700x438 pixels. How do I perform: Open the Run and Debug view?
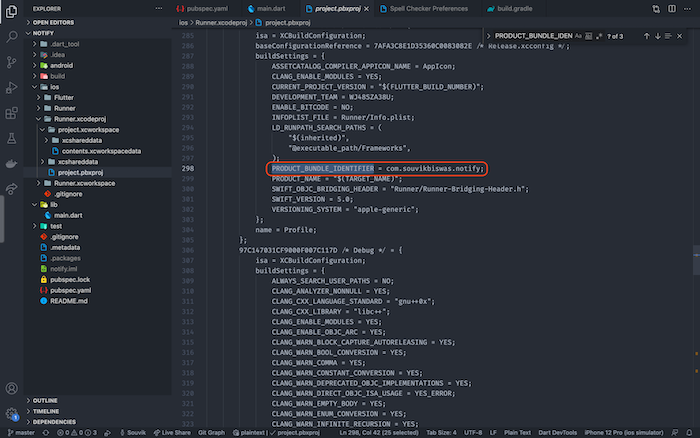click(12, 87)
